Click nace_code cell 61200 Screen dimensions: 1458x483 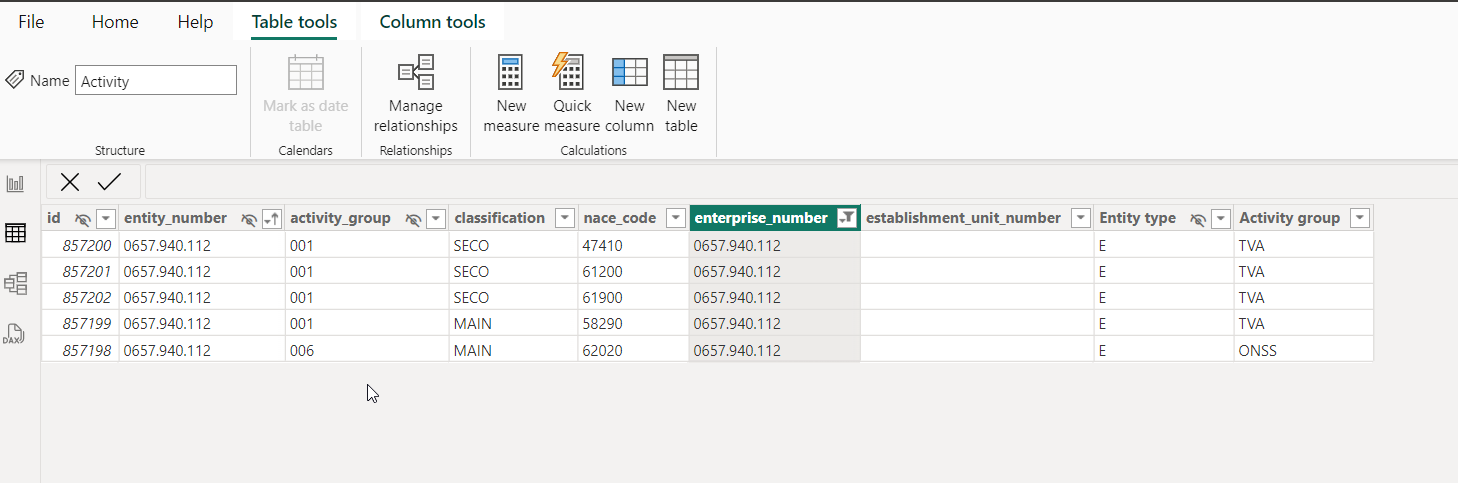[x=634, y=271]
